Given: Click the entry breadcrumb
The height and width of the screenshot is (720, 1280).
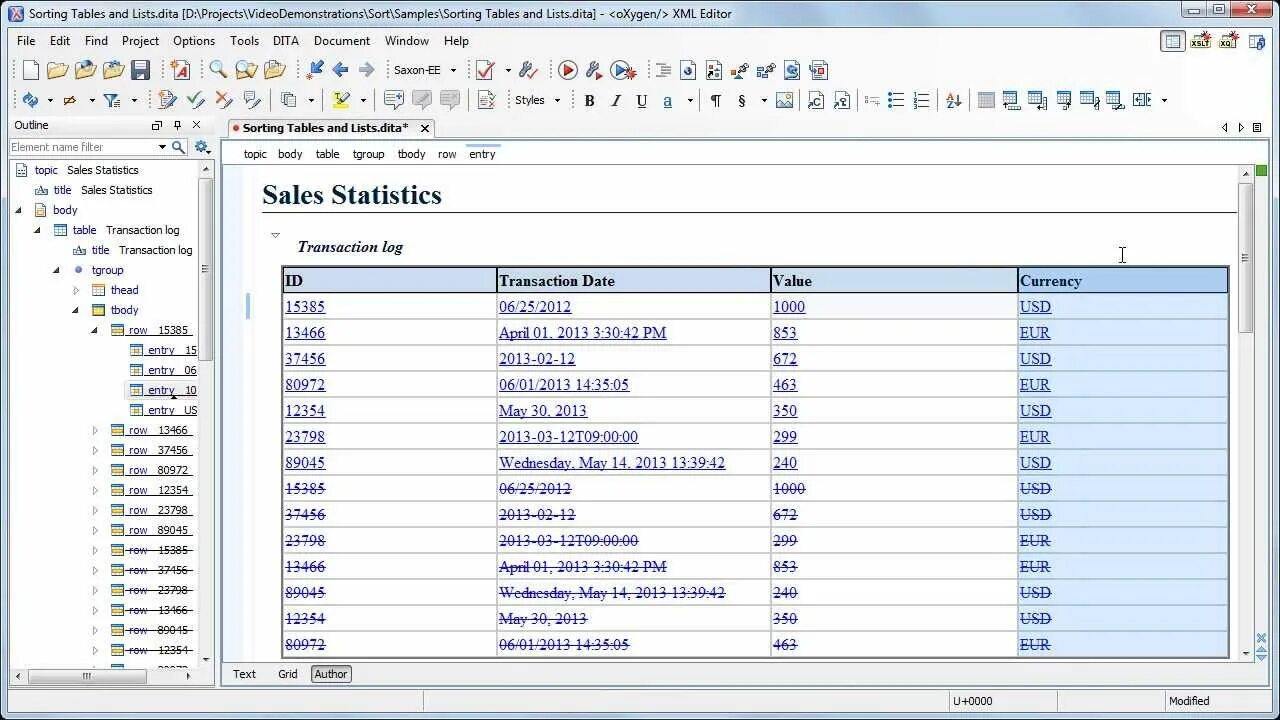Looking at the screenshot, I should 482,154.
